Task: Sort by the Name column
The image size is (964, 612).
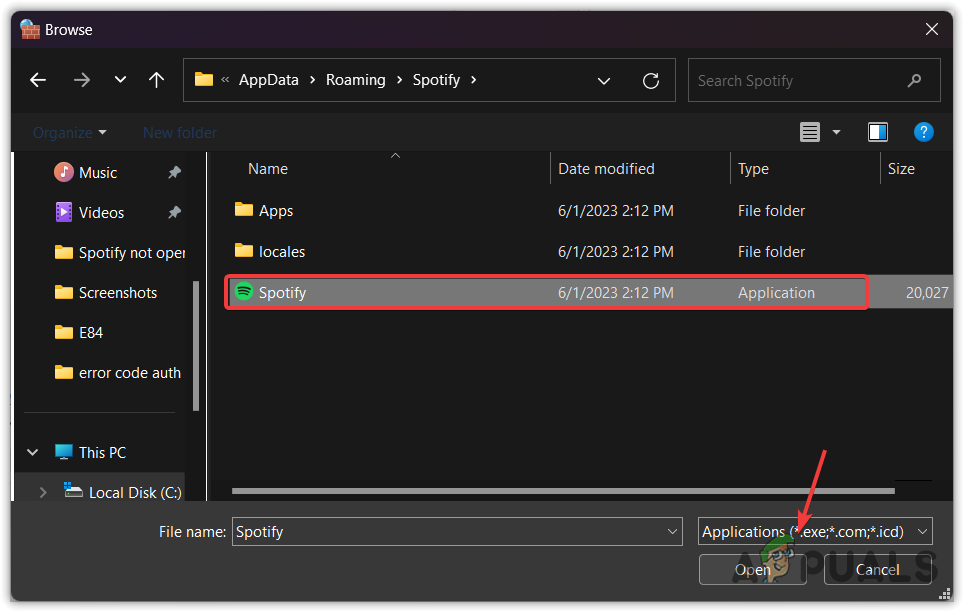Action: [268, 169]
